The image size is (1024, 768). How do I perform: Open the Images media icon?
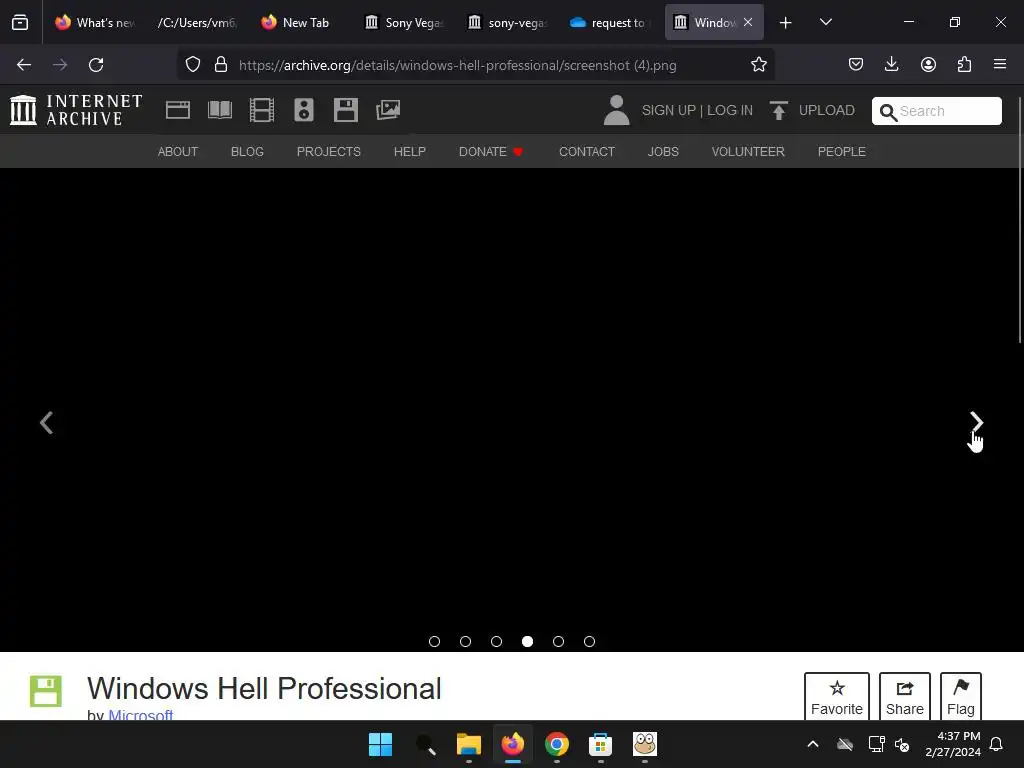[x=388, y=110]
